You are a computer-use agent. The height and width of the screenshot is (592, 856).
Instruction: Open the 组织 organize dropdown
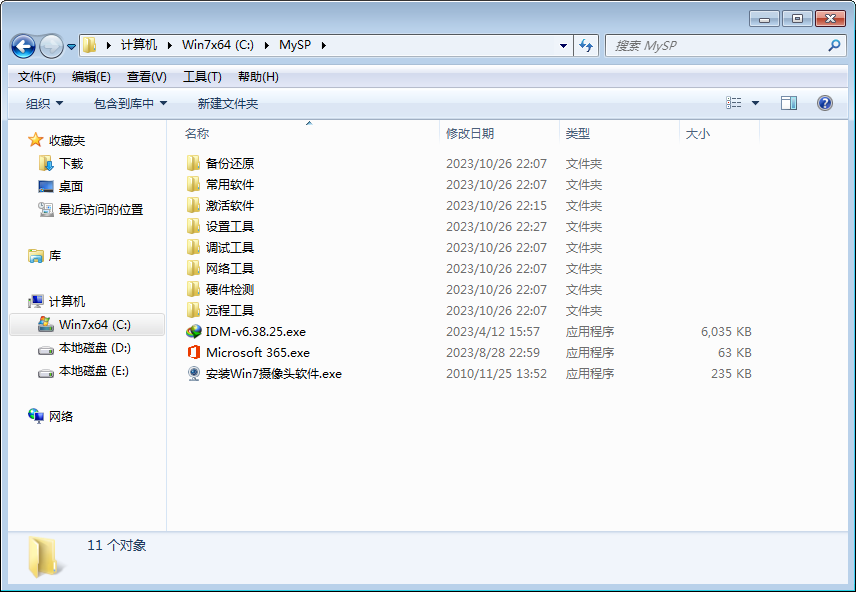click(44, 104)
